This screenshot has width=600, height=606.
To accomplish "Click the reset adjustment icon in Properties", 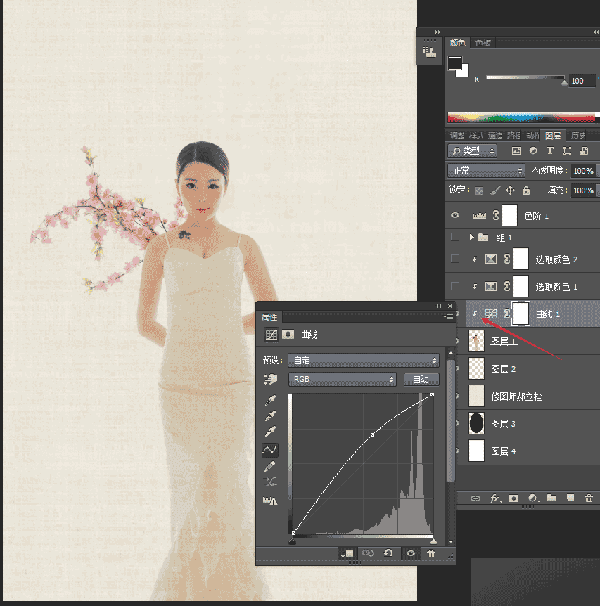I will (388, 553).
